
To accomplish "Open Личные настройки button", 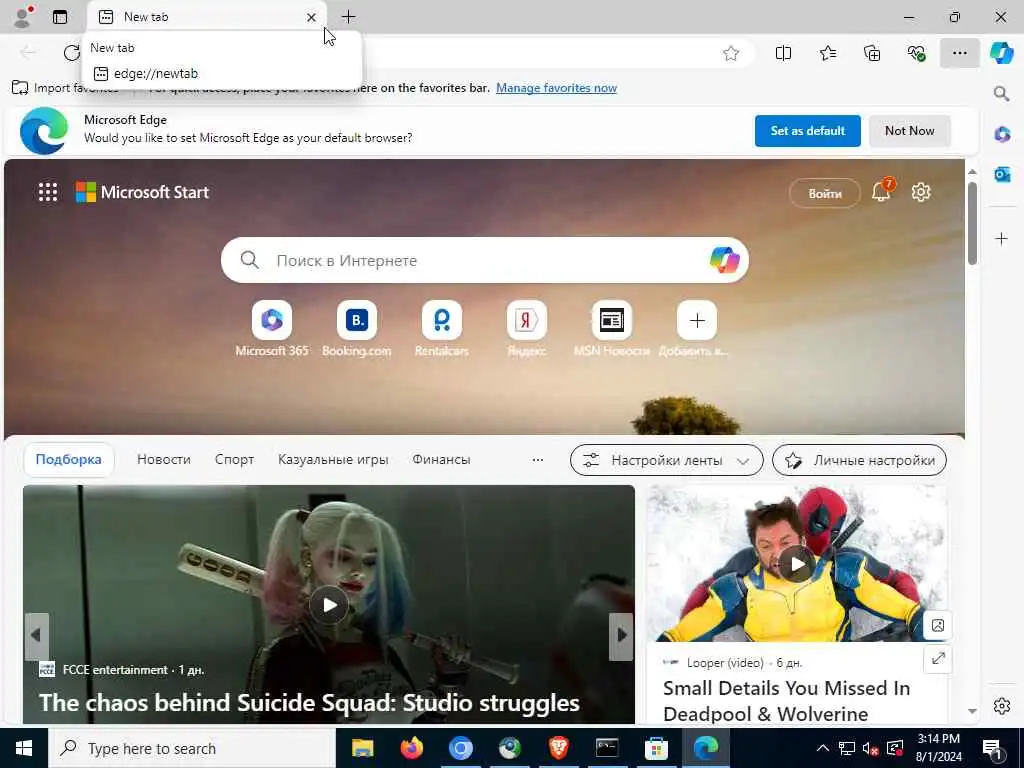I will [859, 460].
